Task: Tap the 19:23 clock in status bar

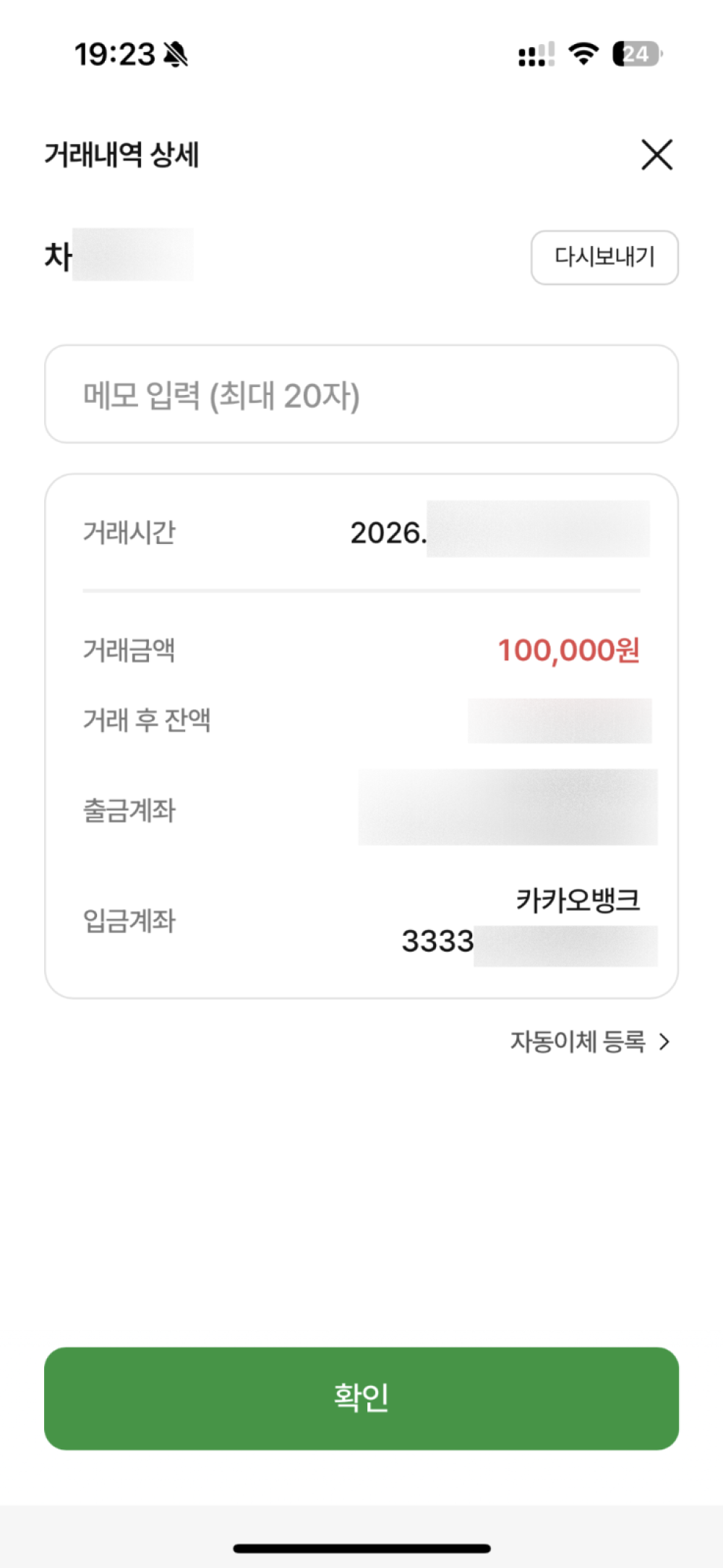Action: 115,54
